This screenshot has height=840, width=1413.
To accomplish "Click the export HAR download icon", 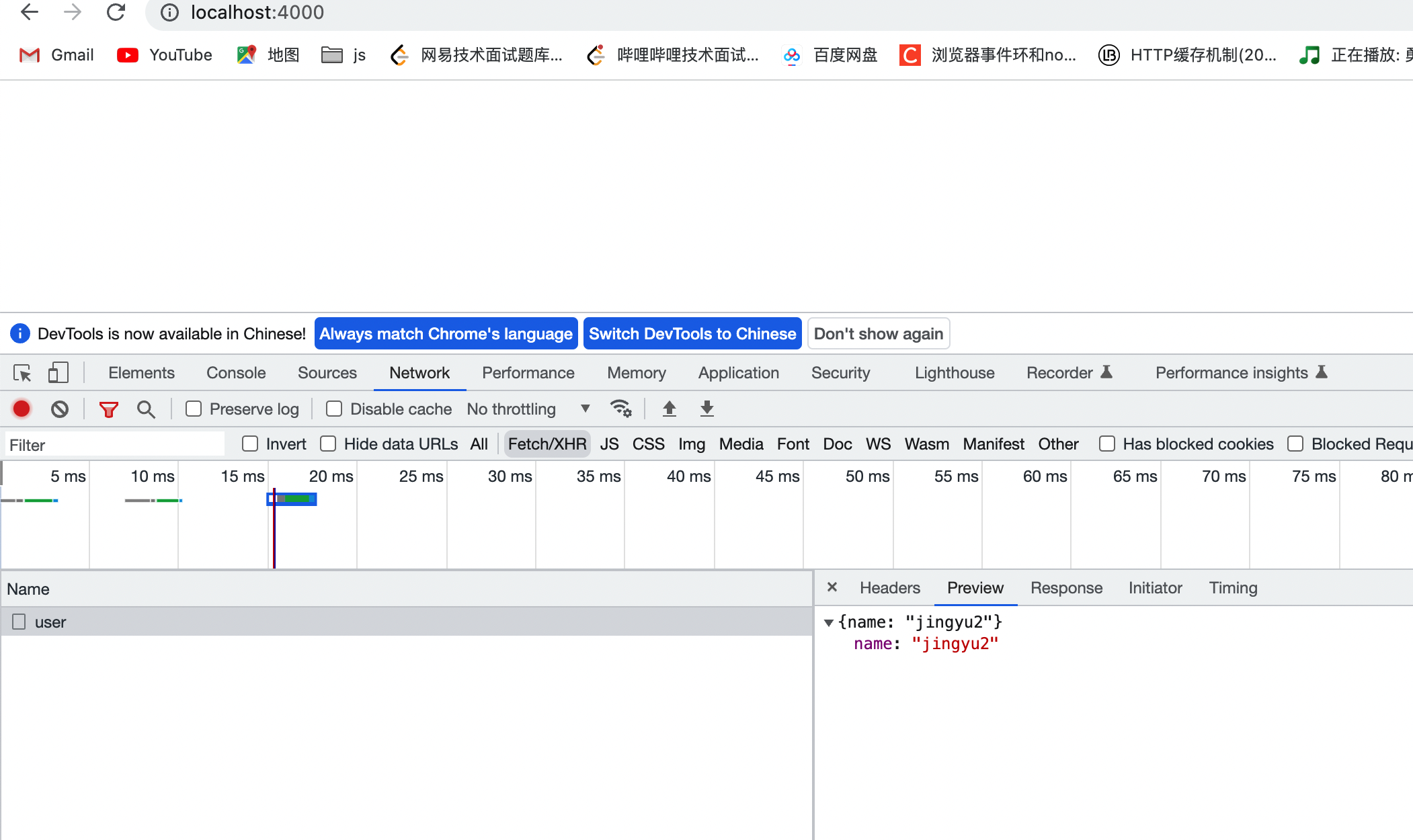I will pos(706,409).
